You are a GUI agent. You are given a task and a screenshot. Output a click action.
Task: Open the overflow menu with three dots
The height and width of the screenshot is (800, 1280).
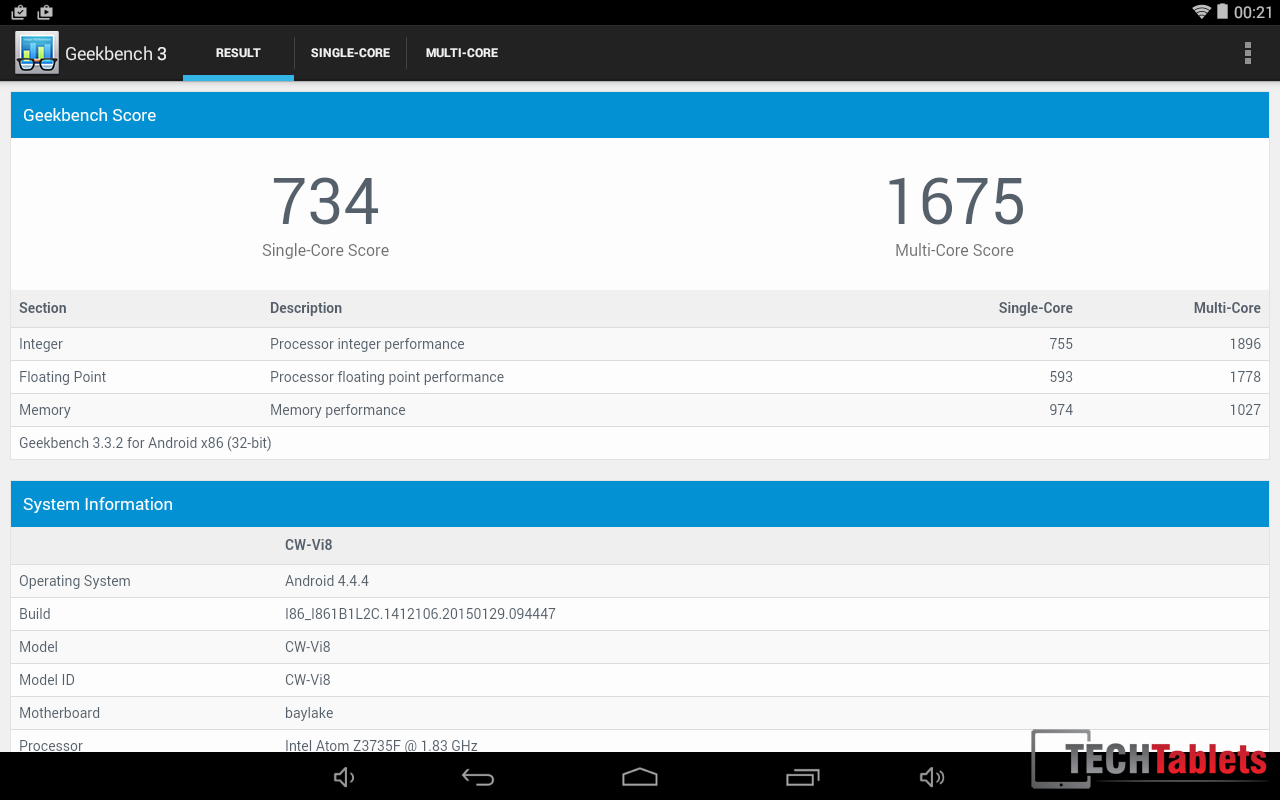pos(1247,53)
